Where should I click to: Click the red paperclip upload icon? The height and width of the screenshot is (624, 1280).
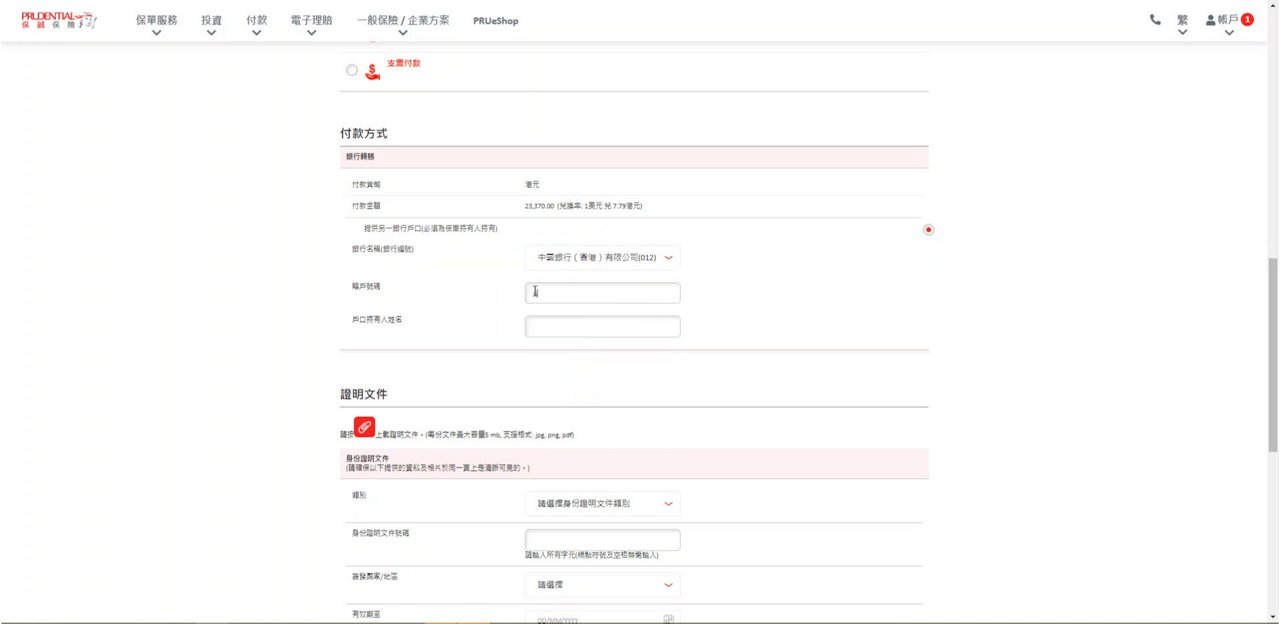tap(364, 427)
